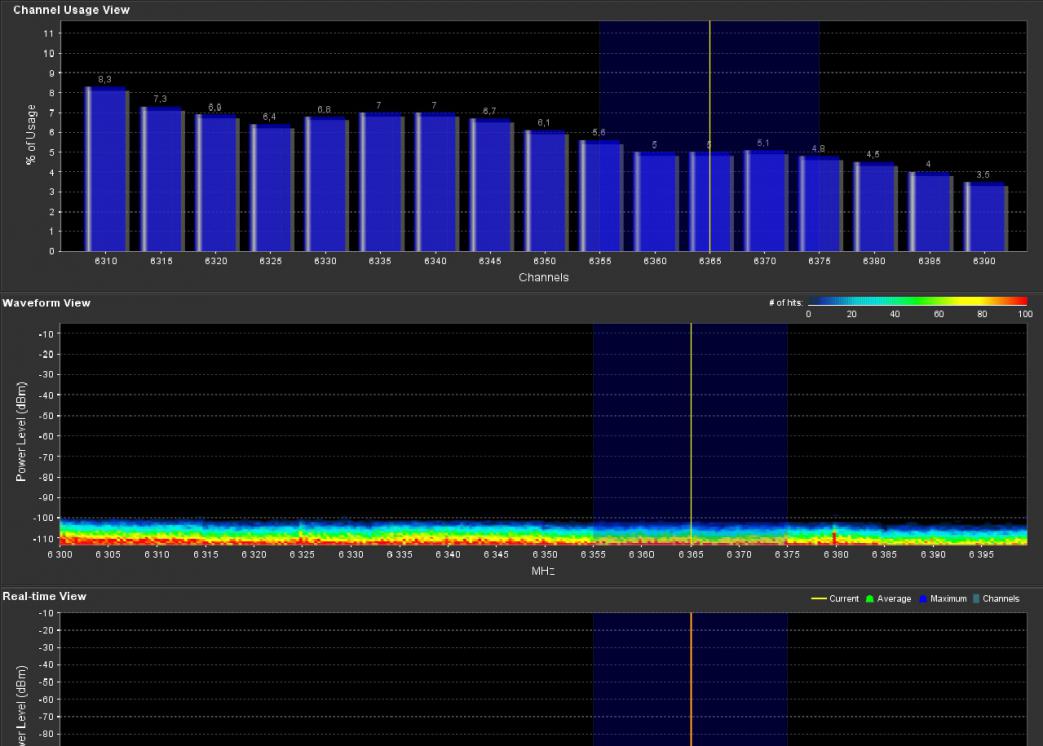This screenshot has height=746, width=1043.
Task: Click the 'Channel Usage View' panel title
Action: point(71,10)
